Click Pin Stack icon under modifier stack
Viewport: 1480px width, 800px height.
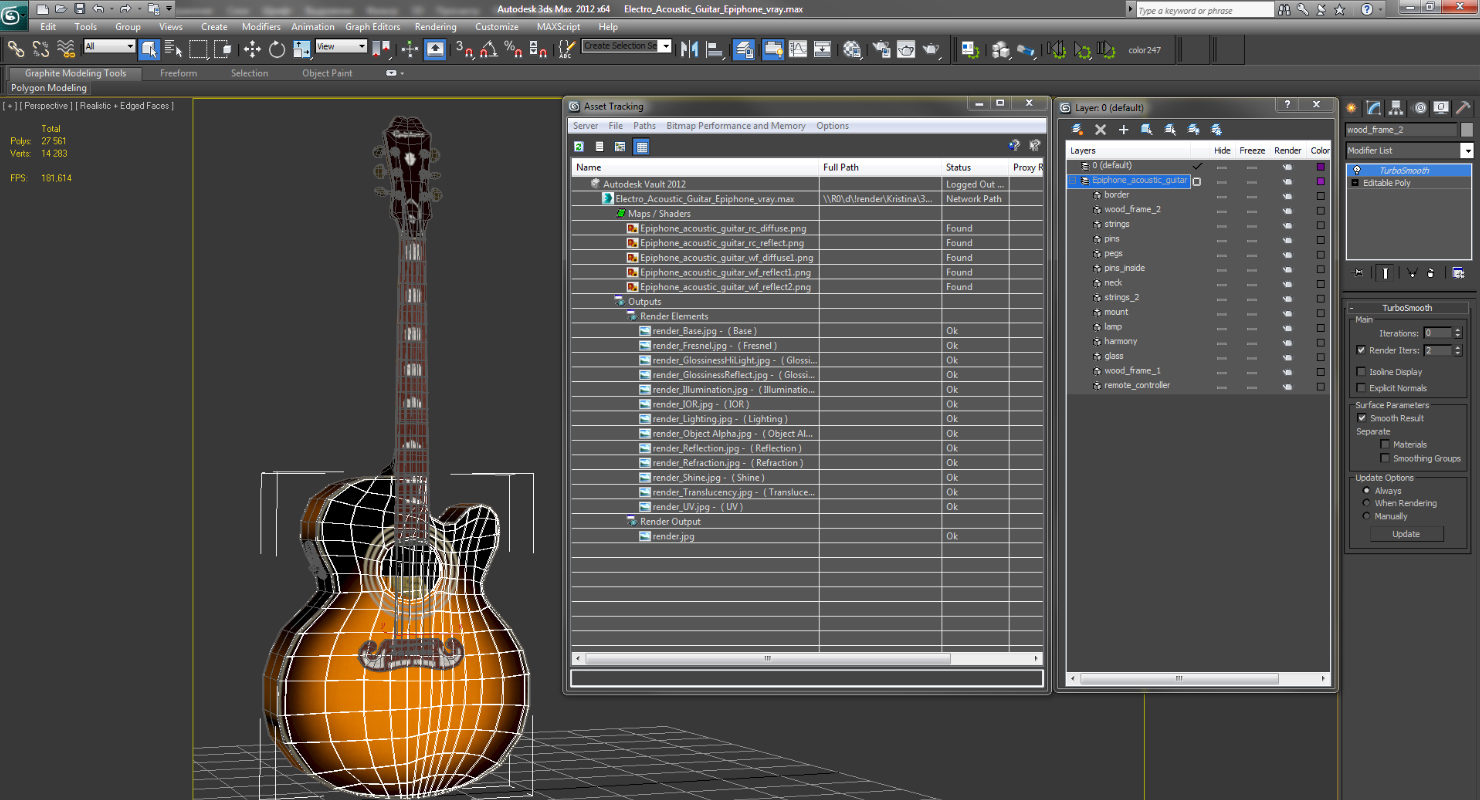tap(1358, 273)
